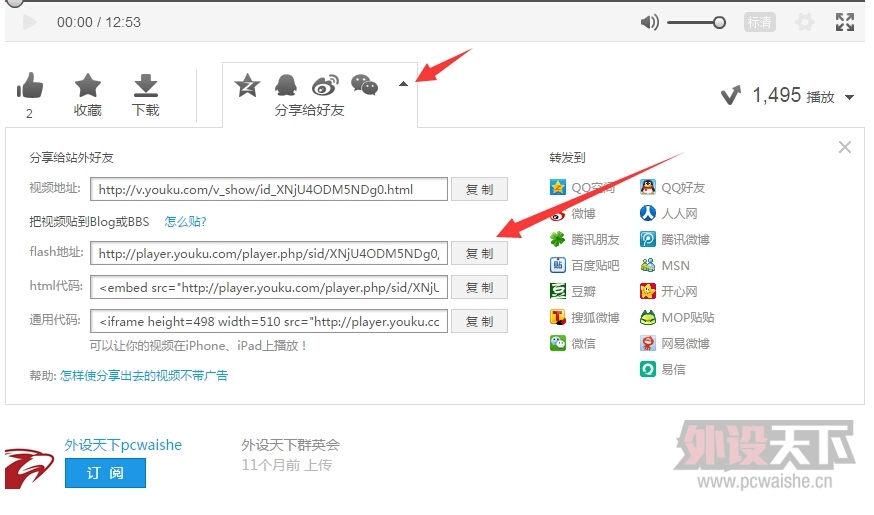
Task: Click the 视频地址 URL text field
Action: tap(268, 189)
